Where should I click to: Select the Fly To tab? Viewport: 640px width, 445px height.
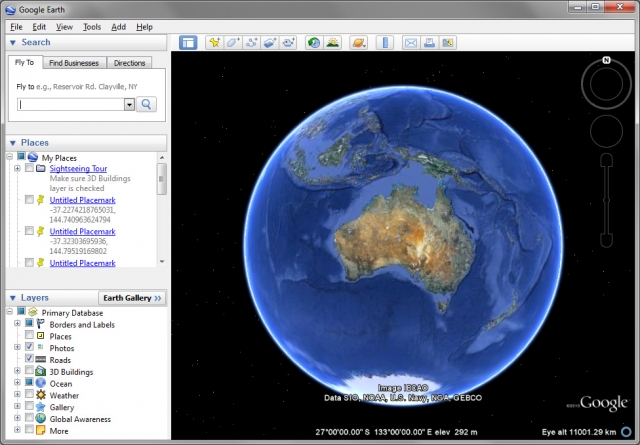click(24, 62)
